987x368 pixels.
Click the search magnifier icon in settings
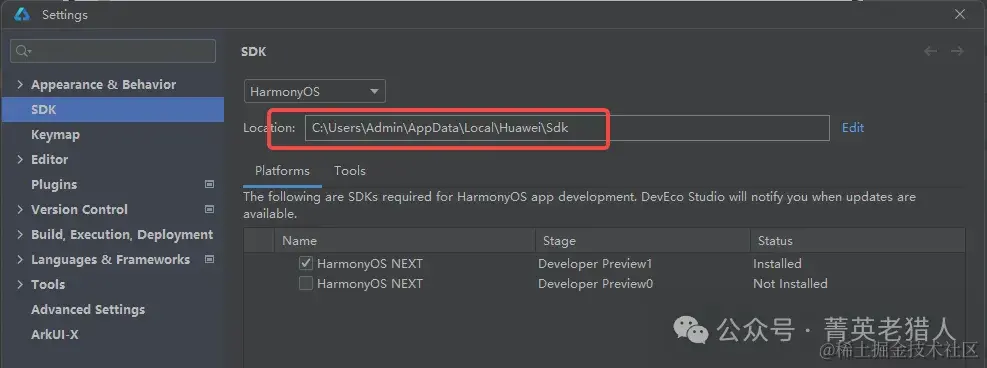pos(23,51)
